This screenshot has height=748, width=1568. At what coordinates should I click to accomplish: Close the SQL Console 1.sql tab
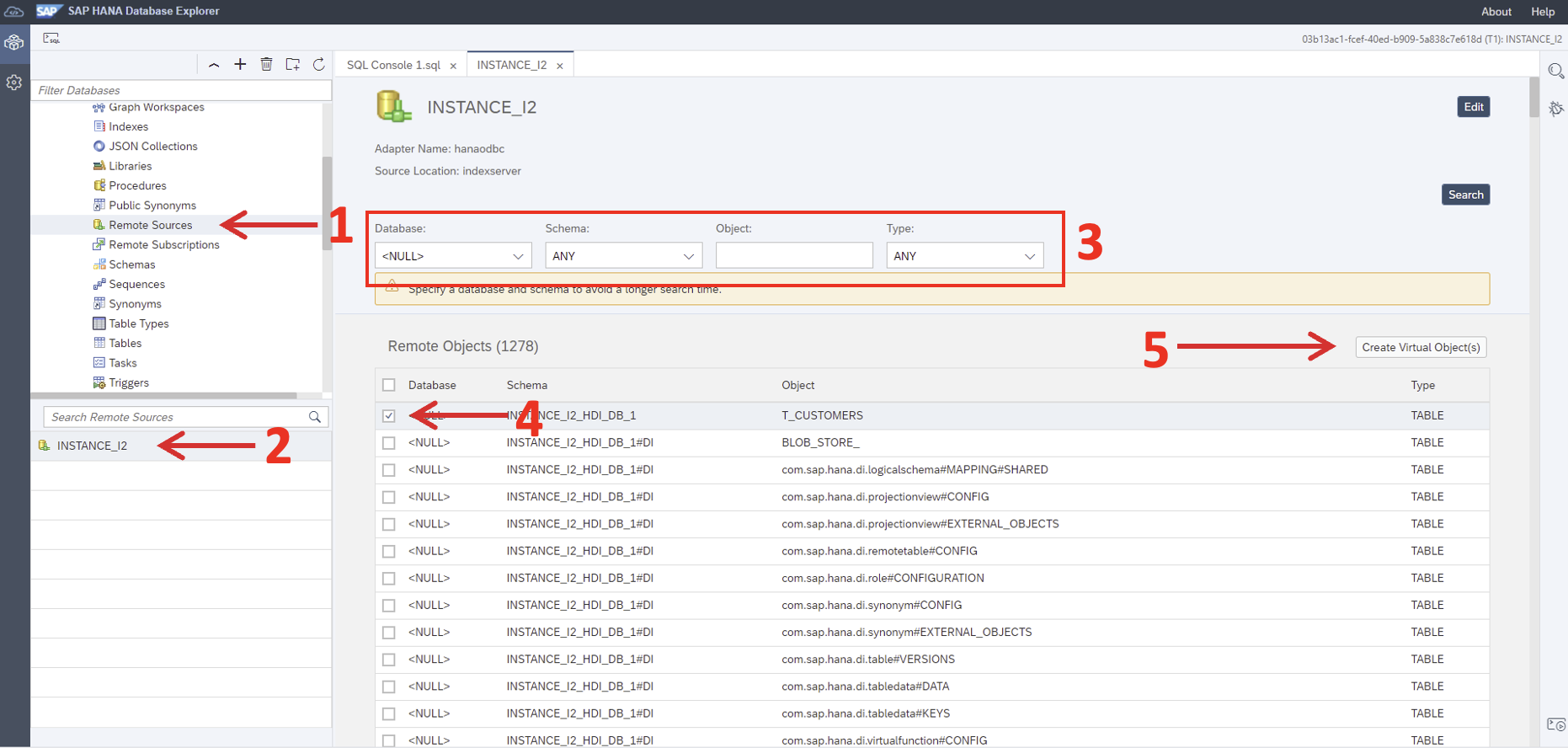[453, 66]
